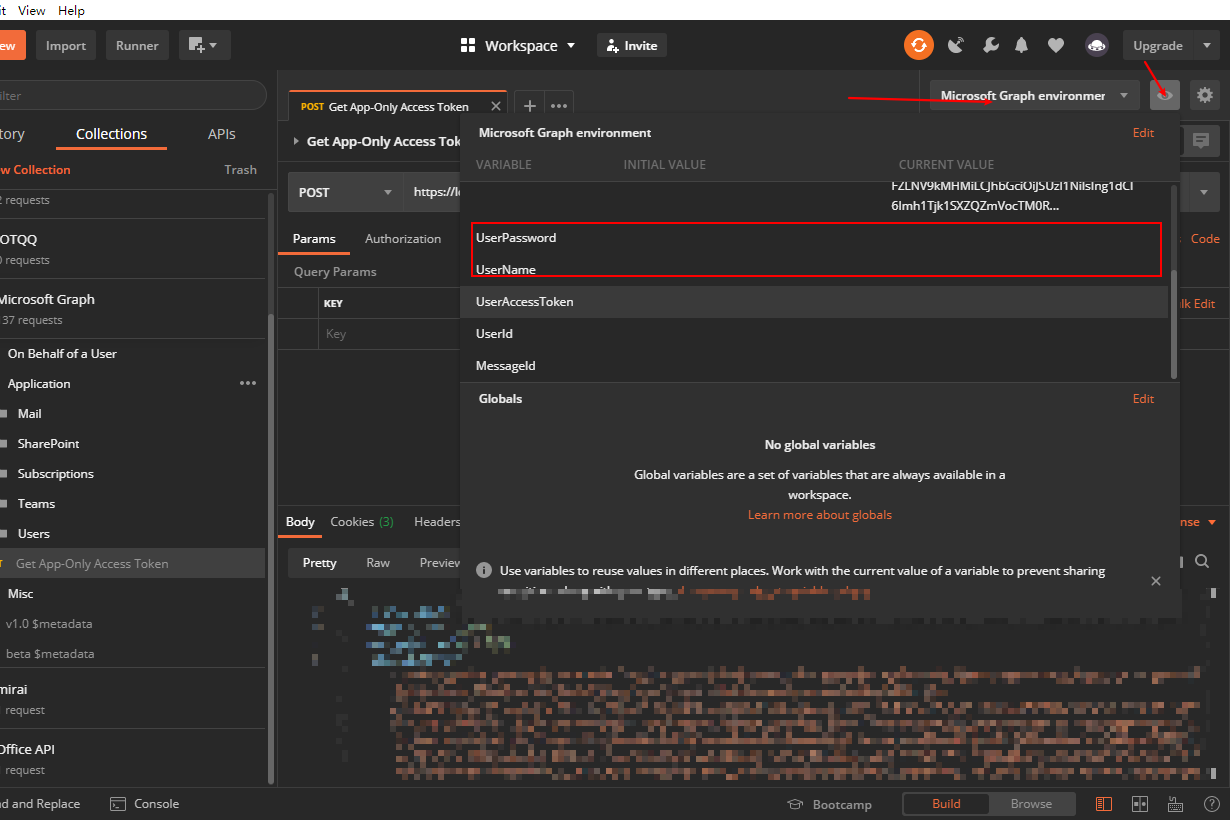The image size is (1230, 820).
Task: Click the Upgrade button
Action: (x=1158, y=45)
